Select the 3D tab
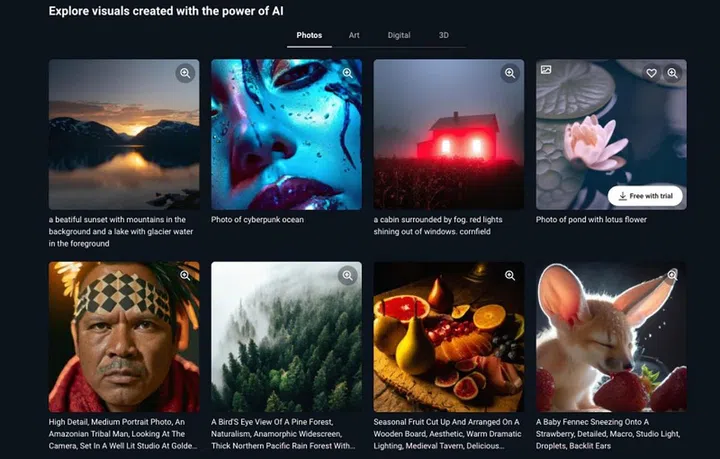Viewport: 720px width, 459px height. tap(444, 35)
